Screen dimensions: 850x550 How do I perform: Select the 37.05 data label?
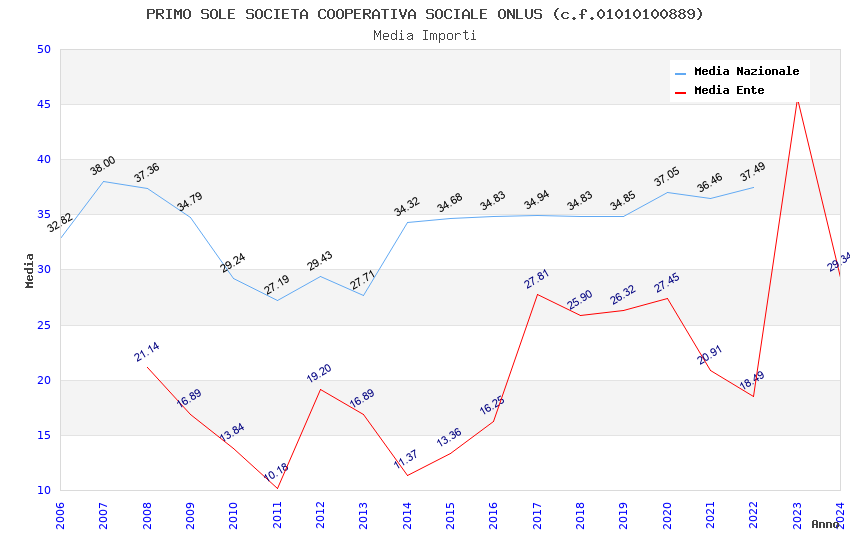(666, 177)
